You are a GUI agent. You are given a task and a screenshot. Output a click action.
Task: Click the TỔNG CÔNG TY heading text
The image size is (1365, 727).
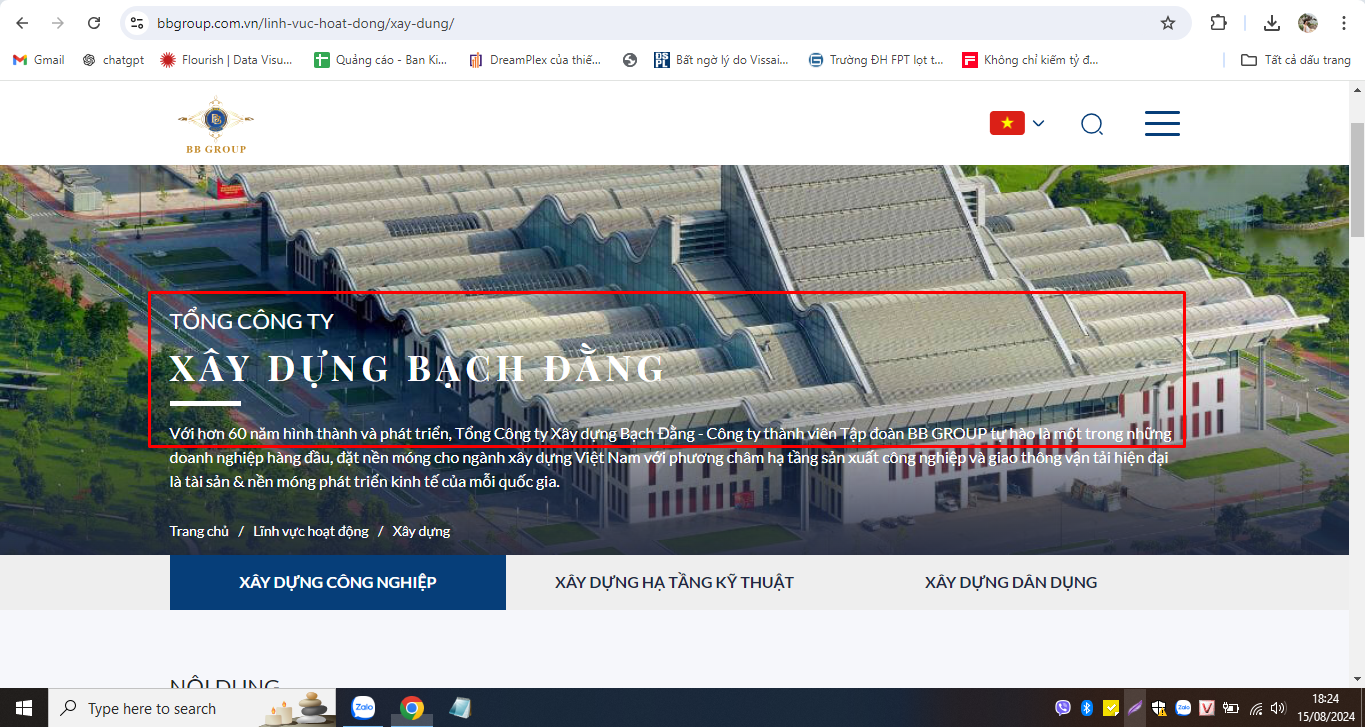(252, 321)
